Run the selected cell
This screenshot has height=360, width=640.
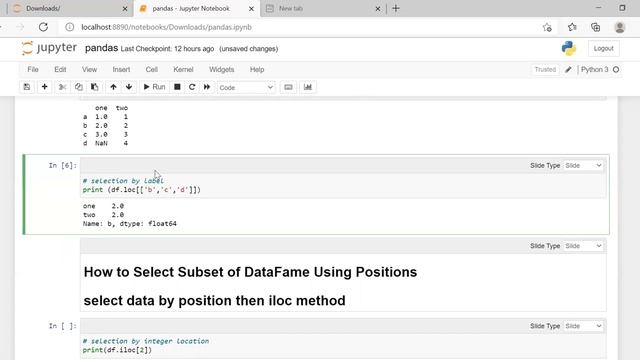154,87
